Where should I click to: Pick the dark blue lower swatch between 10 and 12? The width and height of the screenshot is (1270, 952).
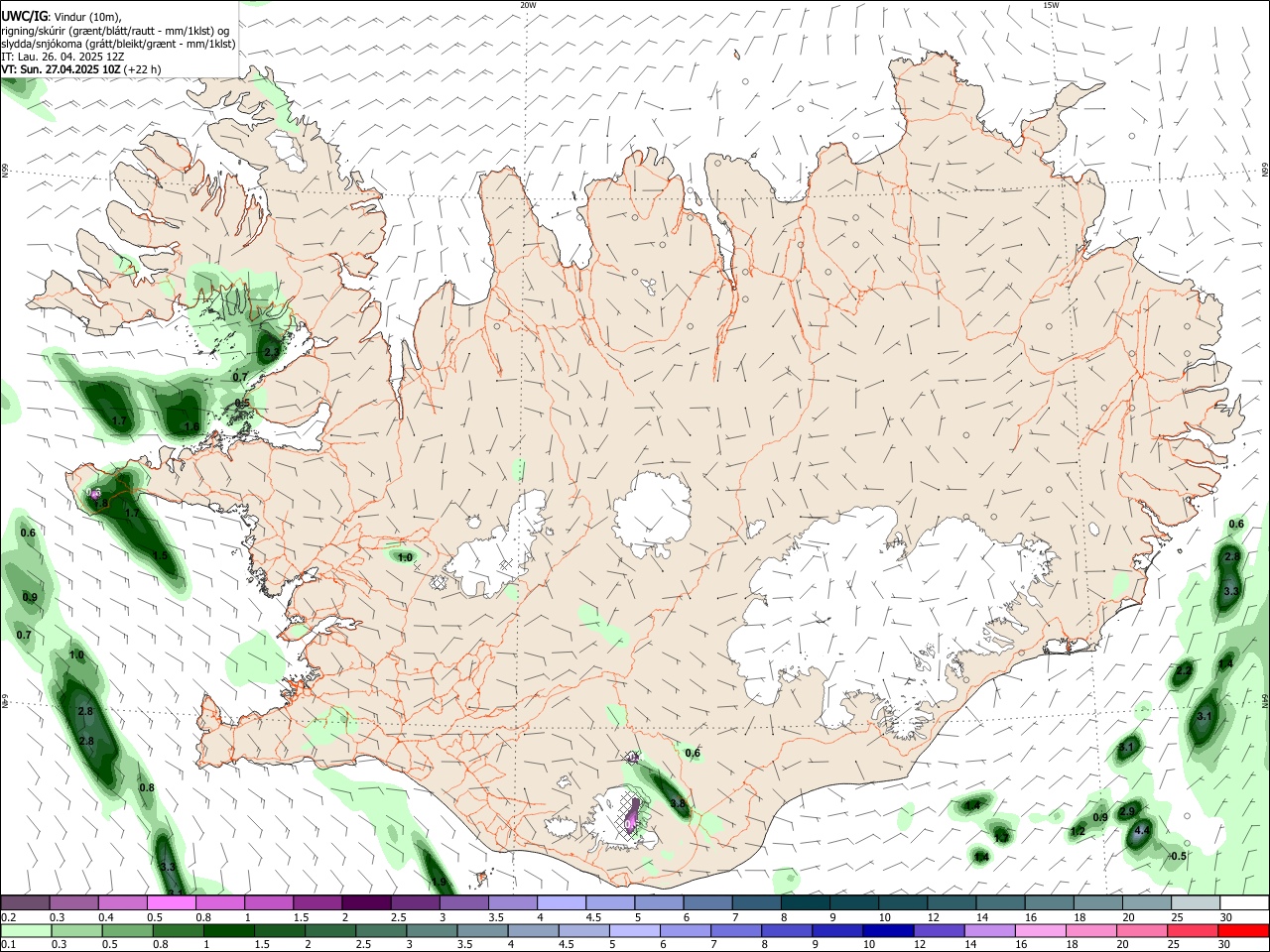coord(888,931)
